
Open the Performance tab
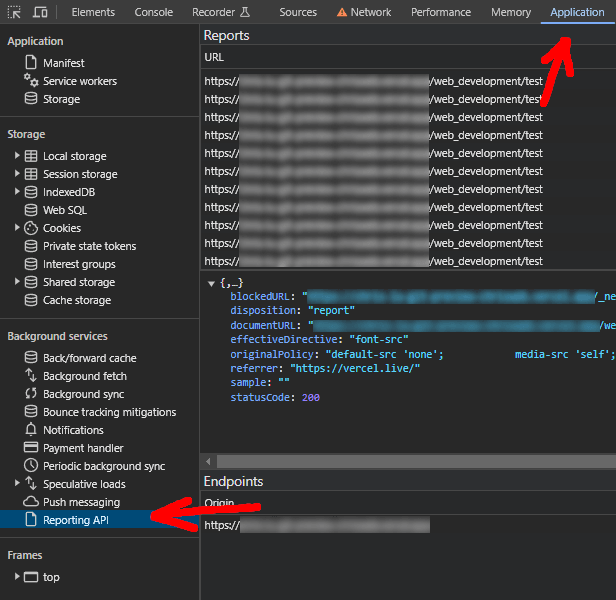coord(441,12)
